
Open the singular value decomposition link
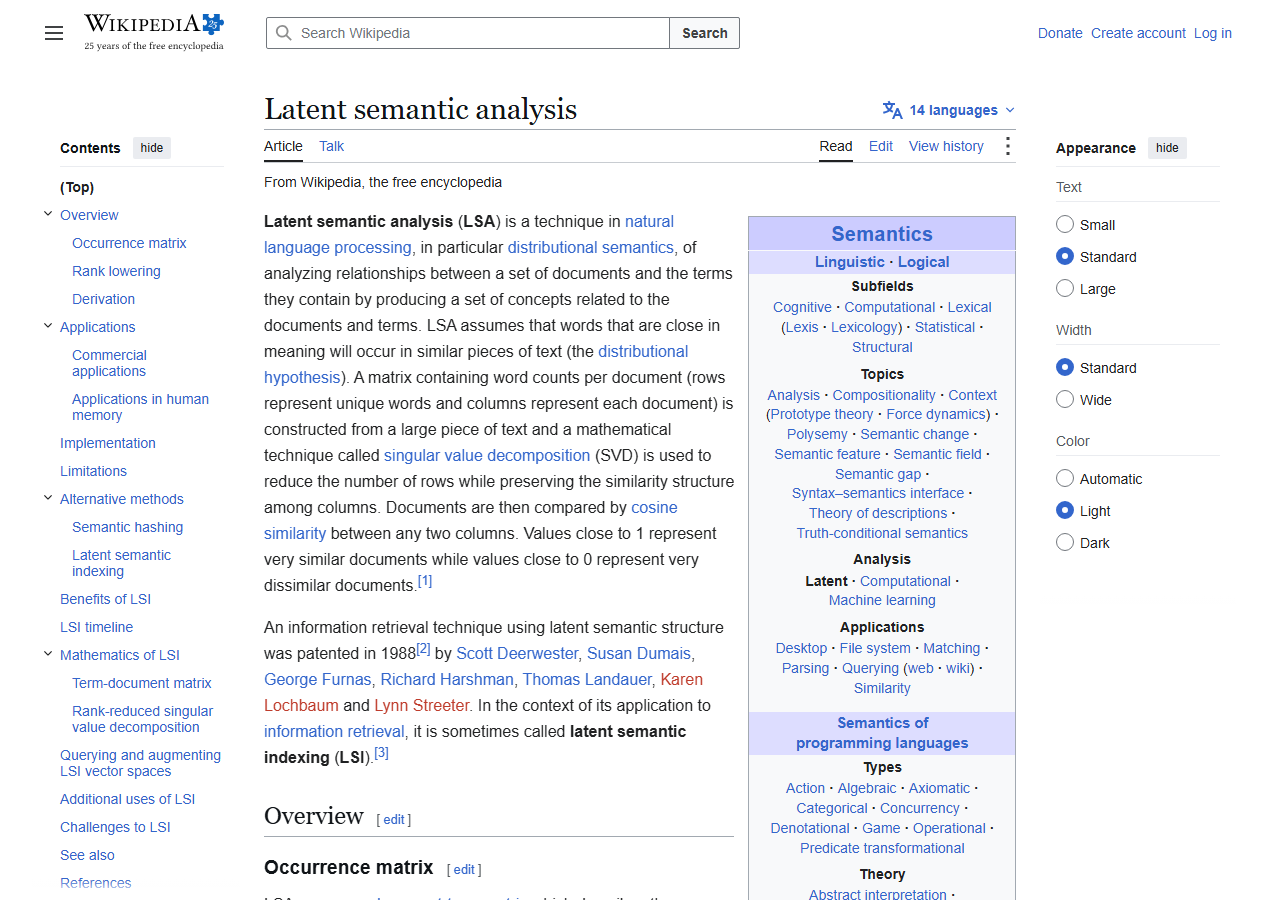tap(487, 455)
